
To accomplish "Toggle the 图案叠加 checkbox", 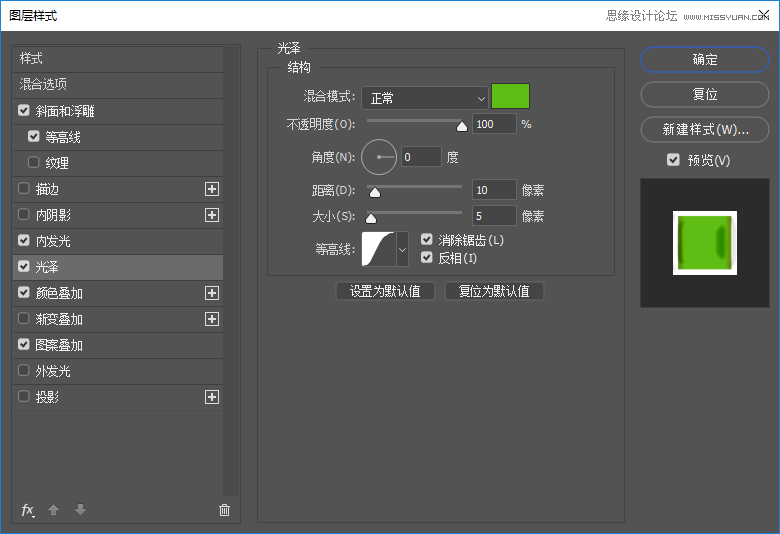I will click(23, 344).
